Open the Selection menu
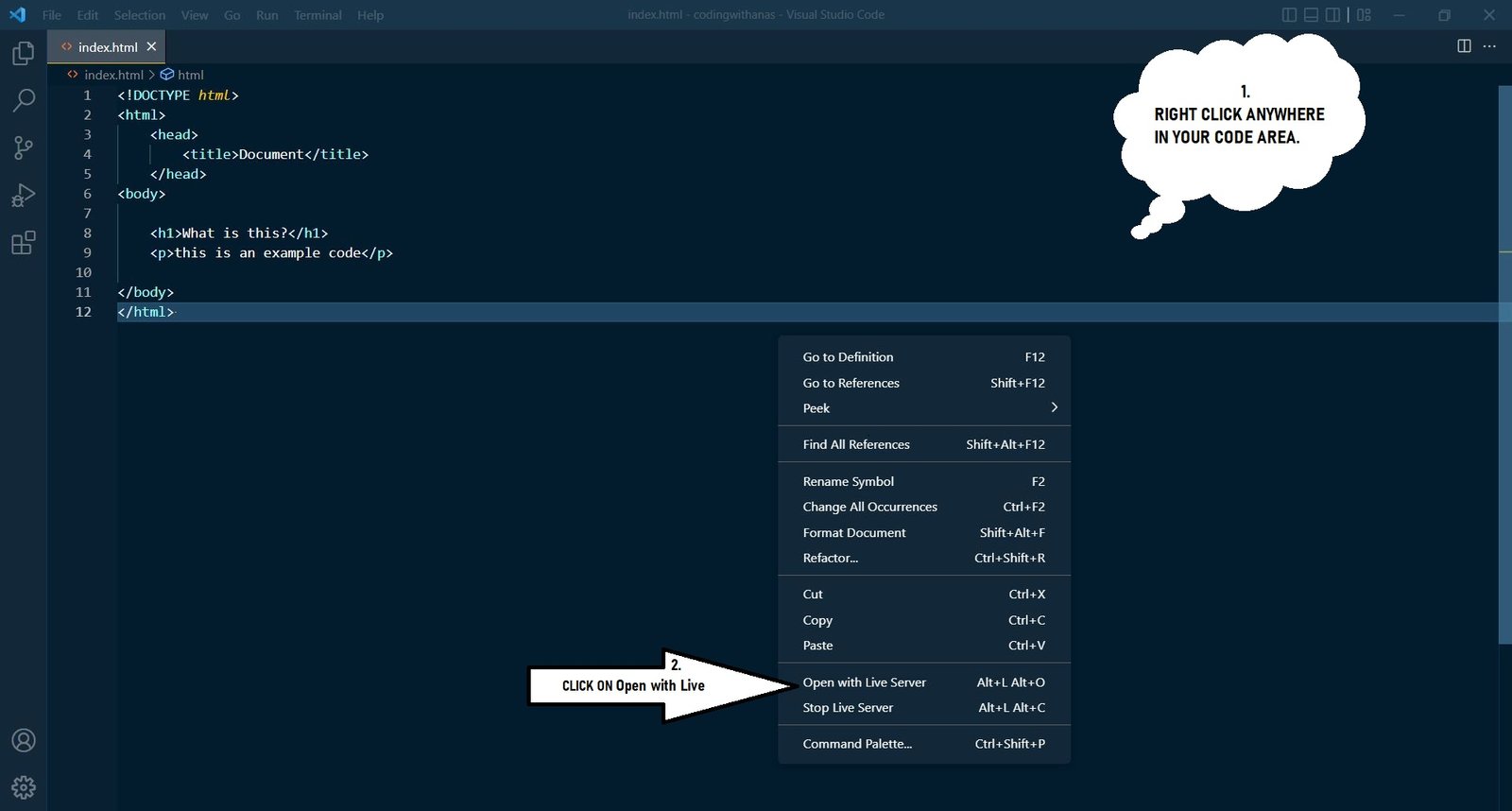Image resolution: width=1512 pixels, height=811 pixels. [140, 15]
